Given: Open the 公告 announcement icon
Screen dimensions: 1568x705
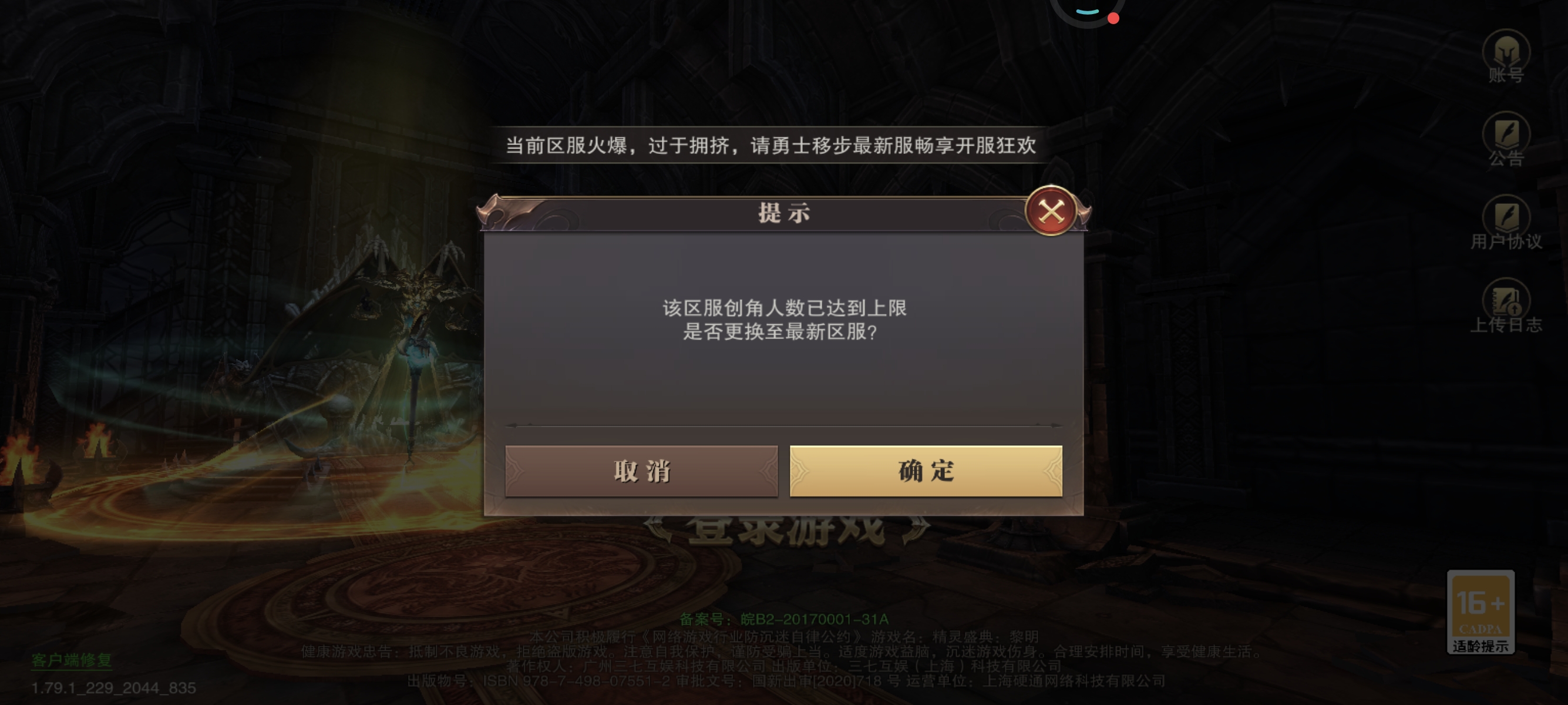Looking at the screenshot, I should [1506, 139].
